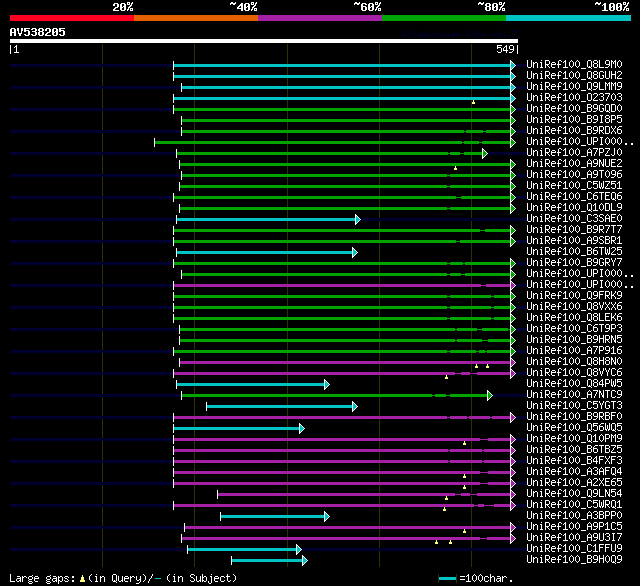Select the UniRef100_Q8VYC6 label
The height and width of the screenshot is (586, 640).
pos(574,373)
